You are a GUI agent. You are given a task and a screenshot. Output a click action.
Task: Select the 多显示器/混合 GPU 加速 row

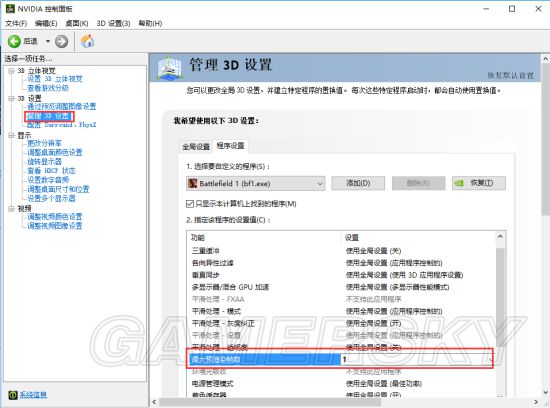[342, 287]
